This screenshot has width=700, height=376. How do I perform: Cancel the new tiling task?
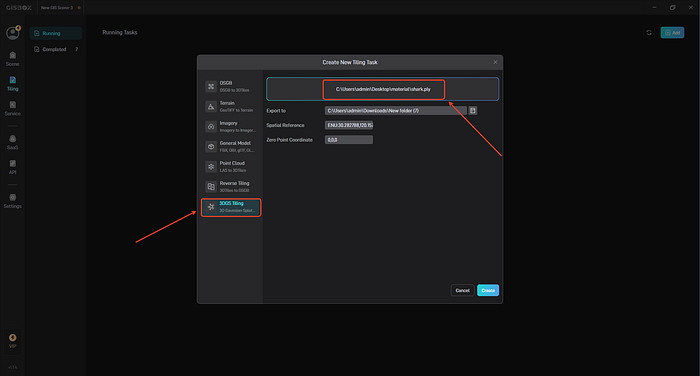point(462,290)
